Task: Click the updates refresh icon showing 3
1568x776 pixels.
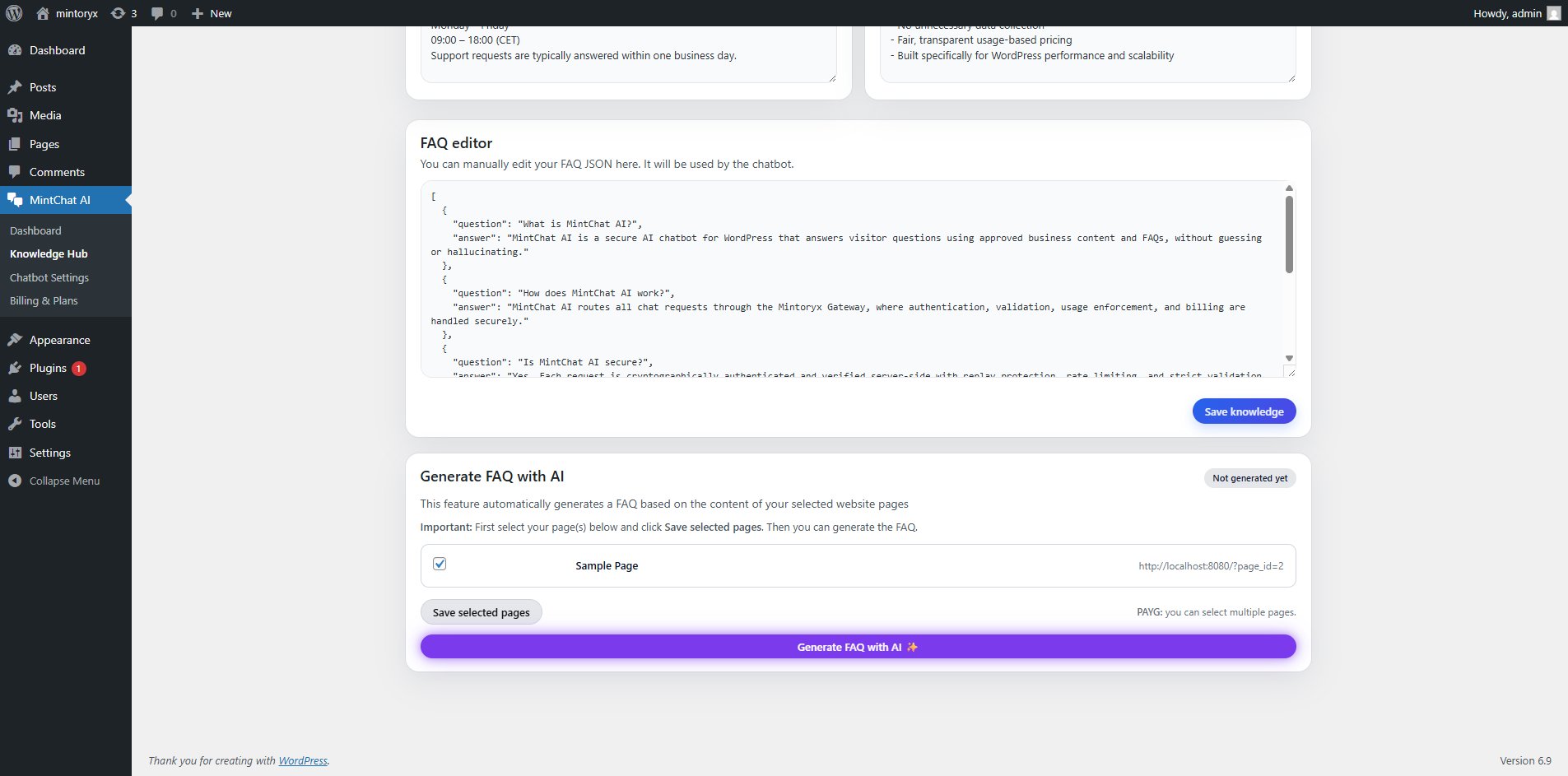Action: (118, 13)
